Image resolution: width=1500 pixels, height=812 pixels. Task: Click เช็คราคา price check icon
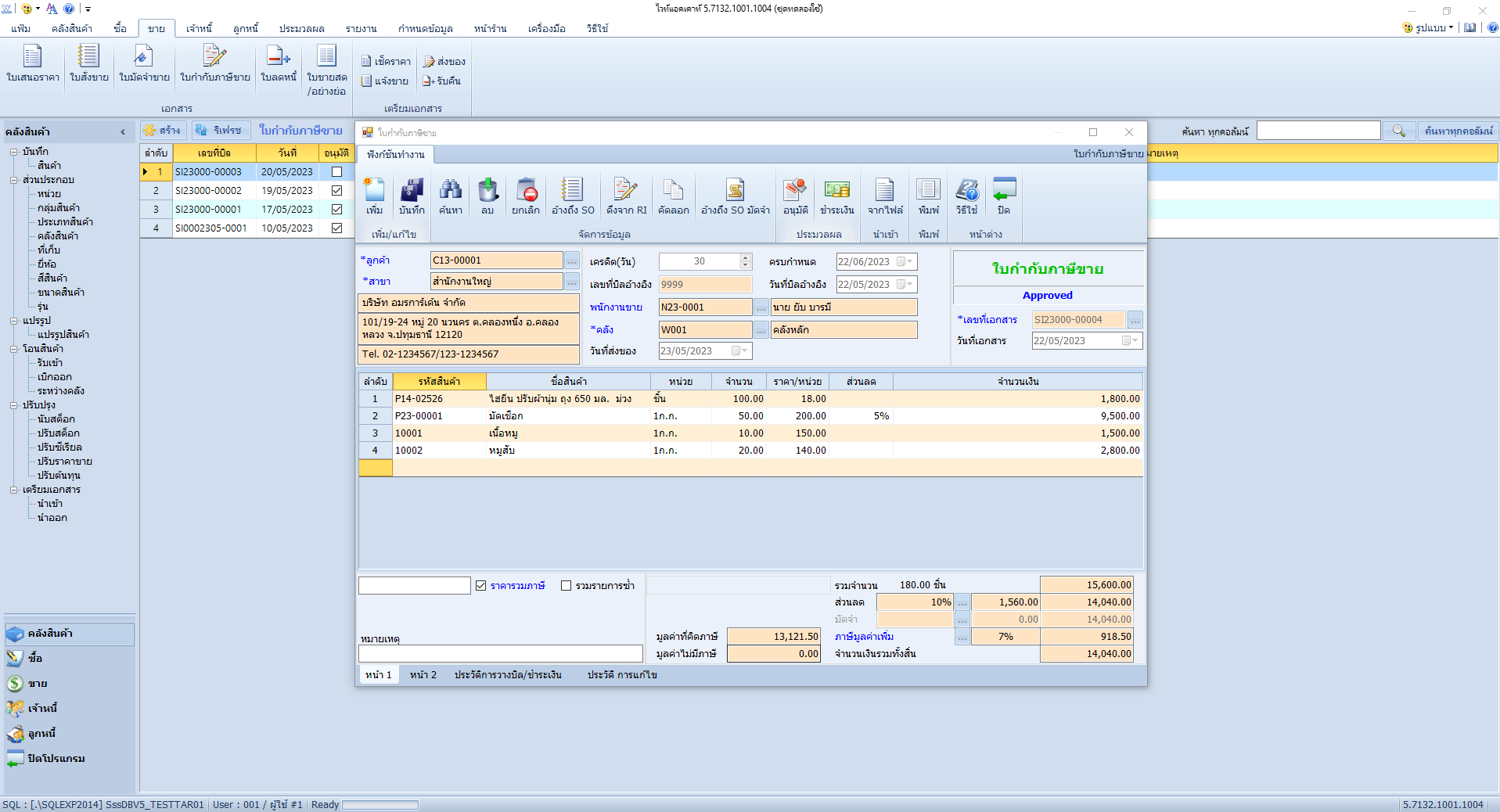click(386, 61)
